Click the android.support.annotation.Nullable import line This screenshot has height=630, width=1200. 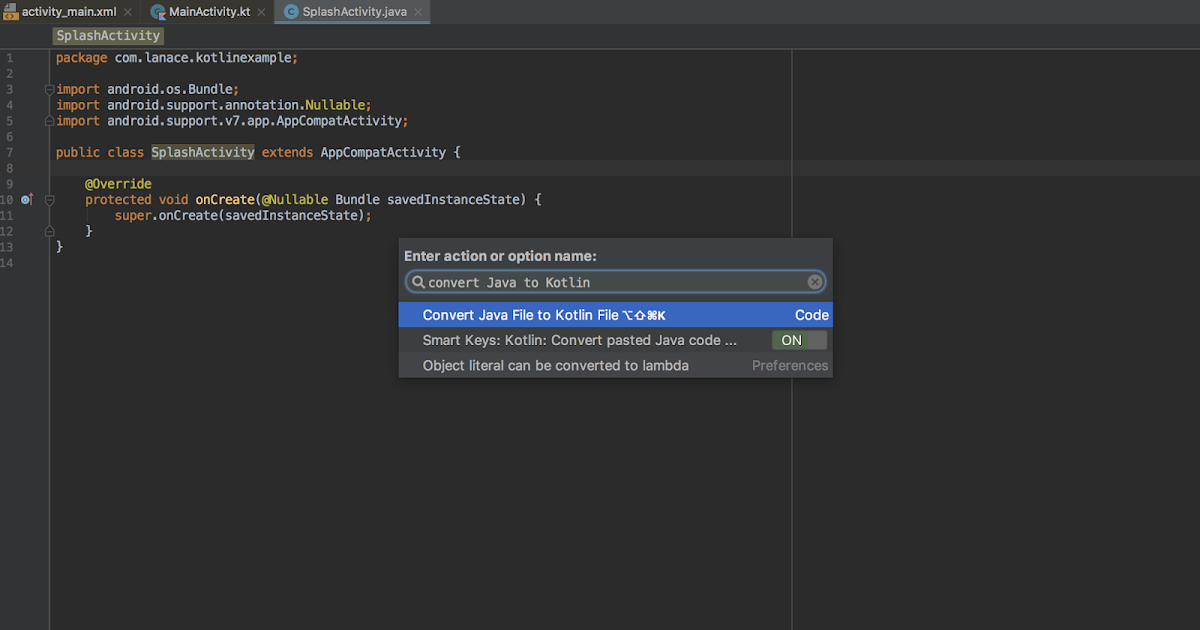(x=214, y=105)
